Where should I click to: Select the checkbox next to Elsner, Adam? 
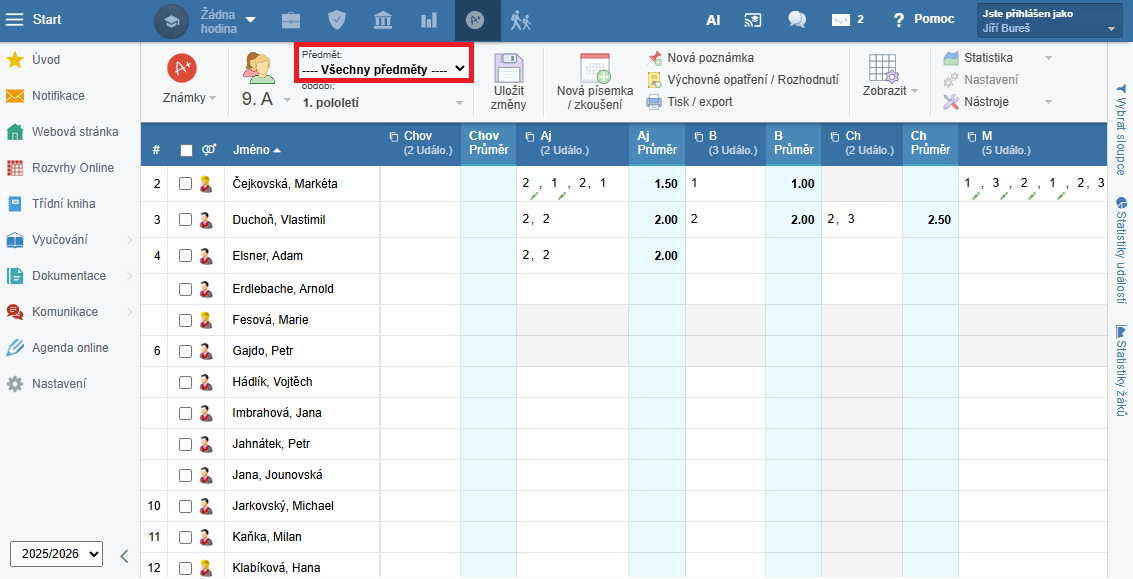(x=185, y=256)
